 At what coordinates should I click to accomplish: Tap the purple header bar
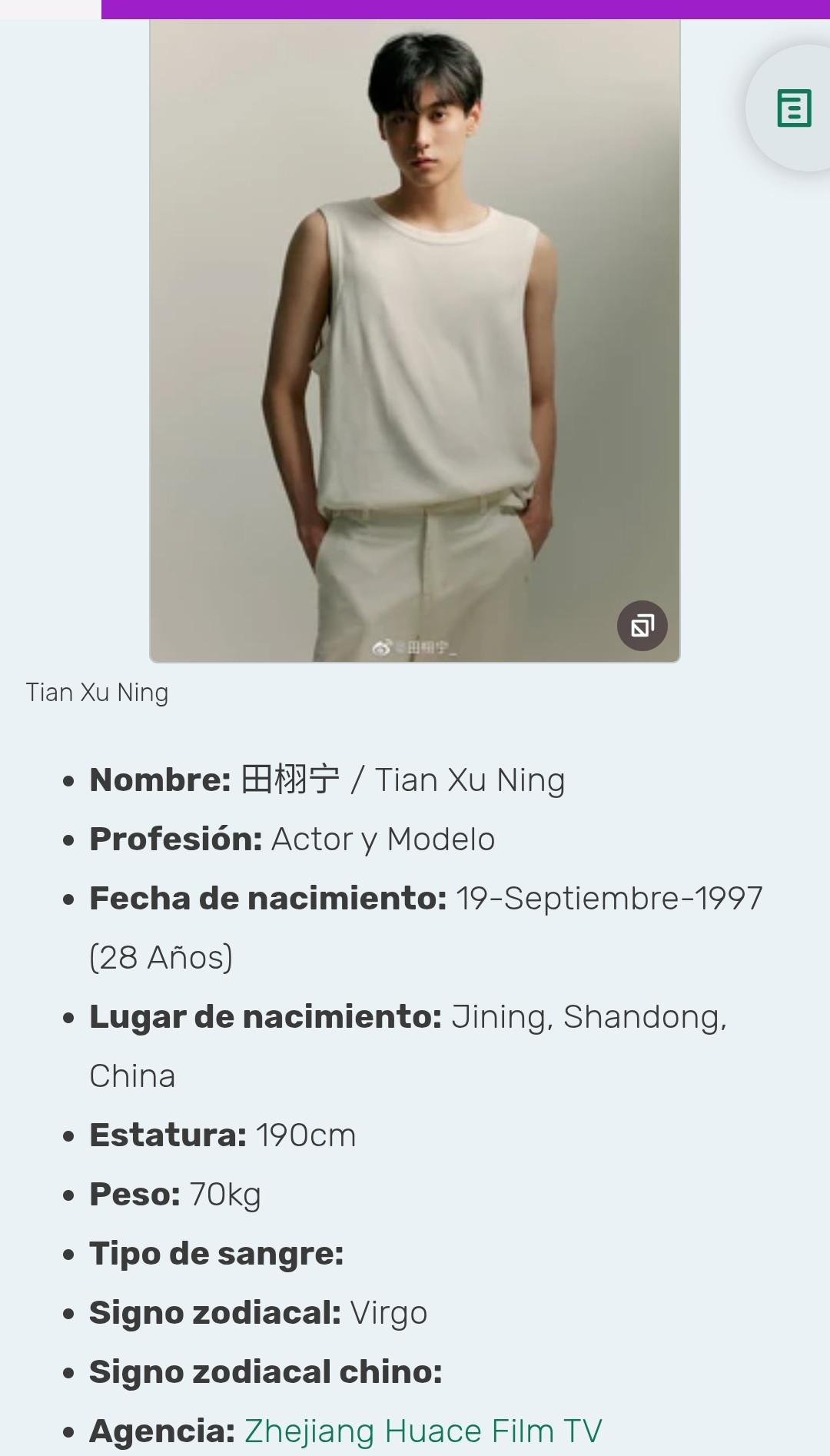pos(465,8)
